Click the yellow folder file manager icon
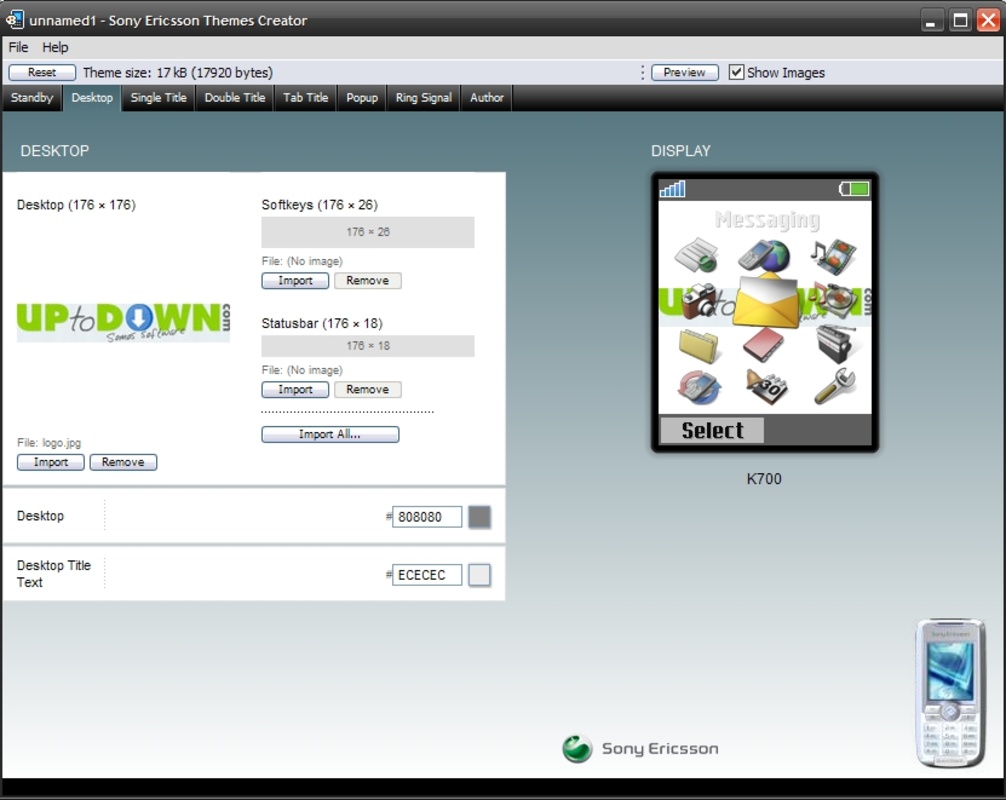This screenshot has width=1006, height=800. coord(699,346)
